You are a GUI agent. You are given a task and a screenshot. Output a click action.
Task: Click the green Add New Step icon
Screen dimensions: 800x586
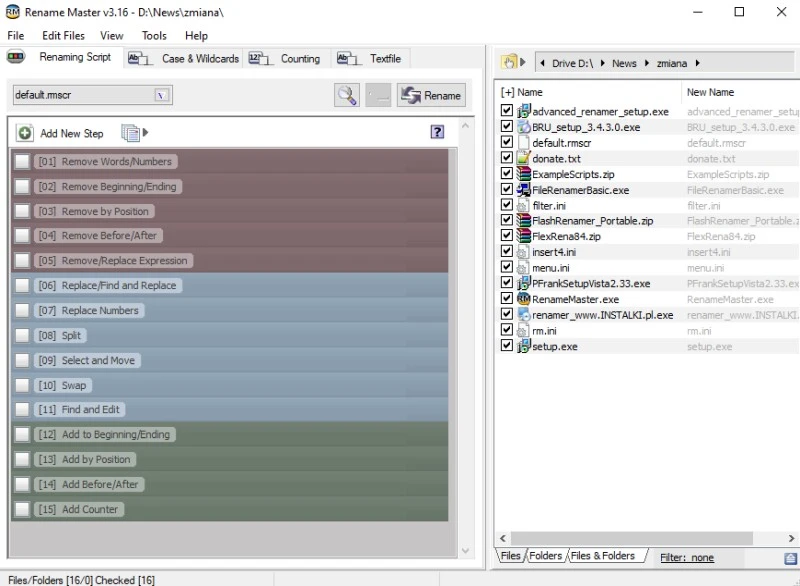[26, 133]
